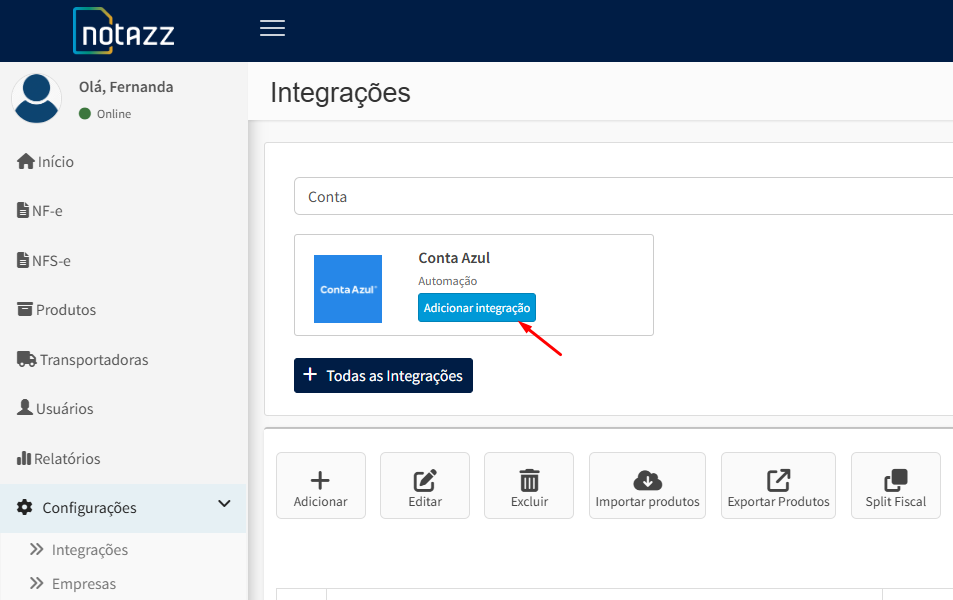Click the Adicionar plus toolbar button
This screenshot has height=600, width=953.
(320, 486)
